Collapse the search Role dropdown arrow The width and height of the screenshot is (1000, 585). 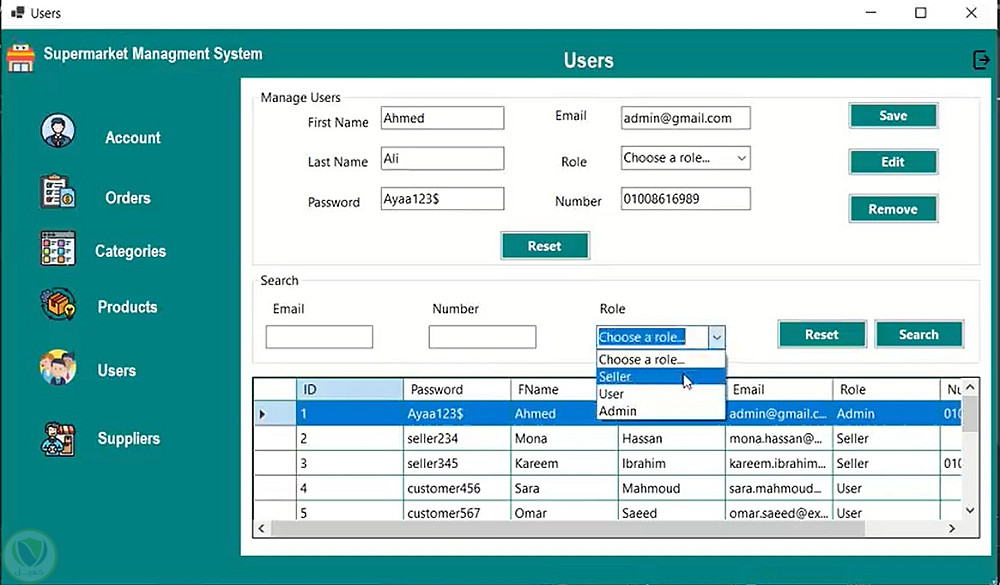pyautogui.click(x=717, y=337)
